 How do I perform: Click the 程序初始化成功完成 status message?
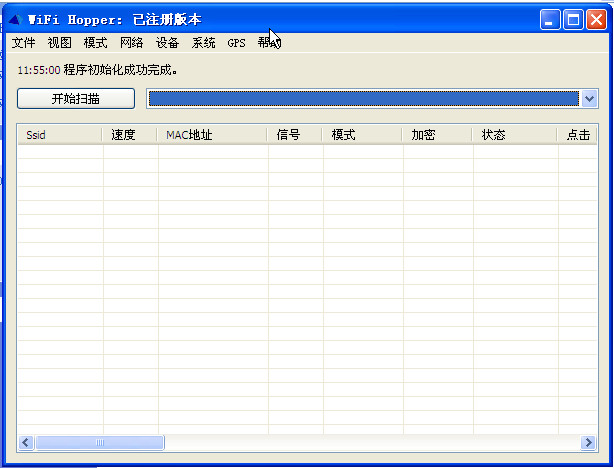(x=120, y=70)
